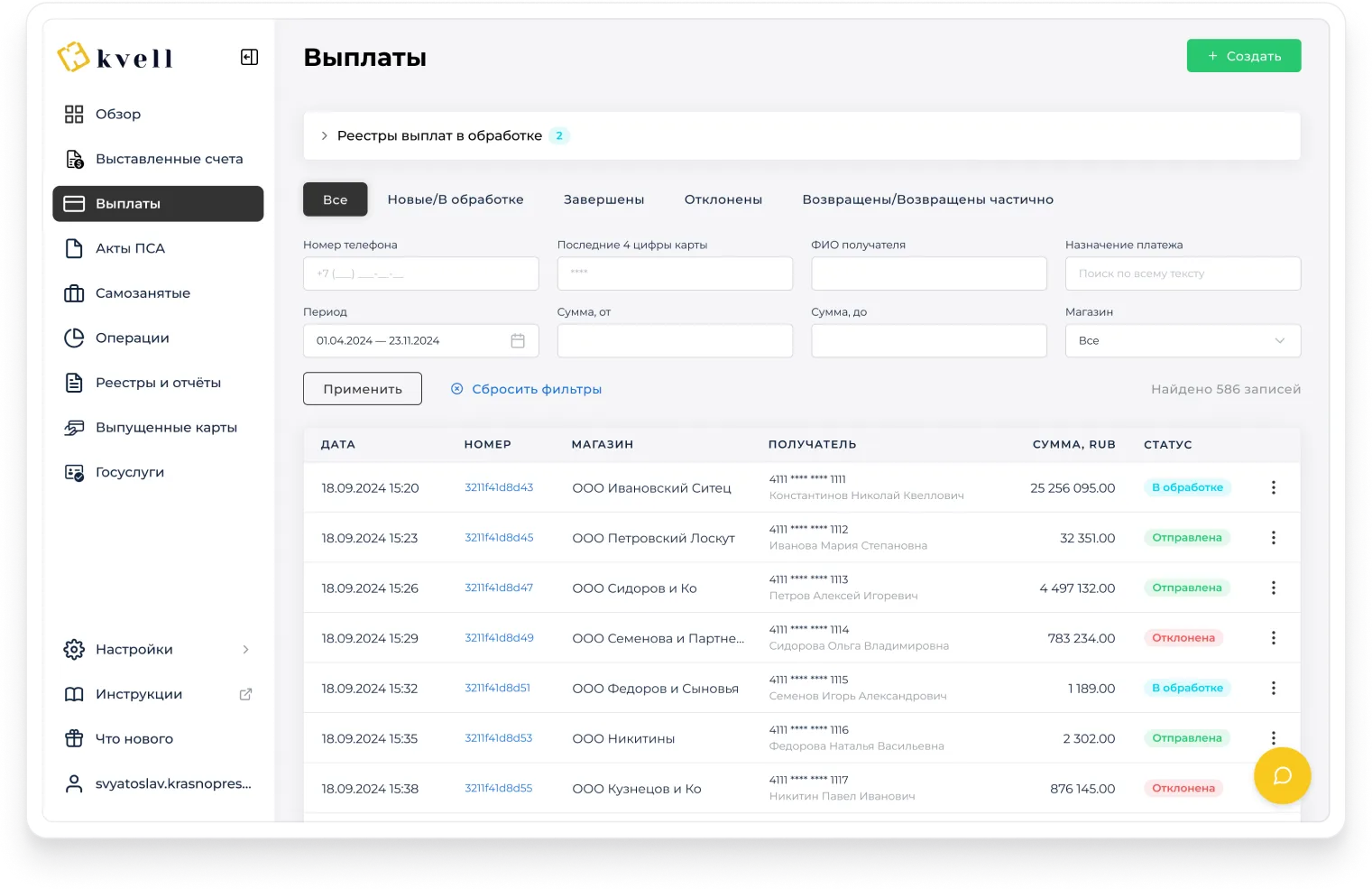Click the Операции pie chart icon
The width and height of the screenshot is (1372, 889).
(x=74, y=338)
